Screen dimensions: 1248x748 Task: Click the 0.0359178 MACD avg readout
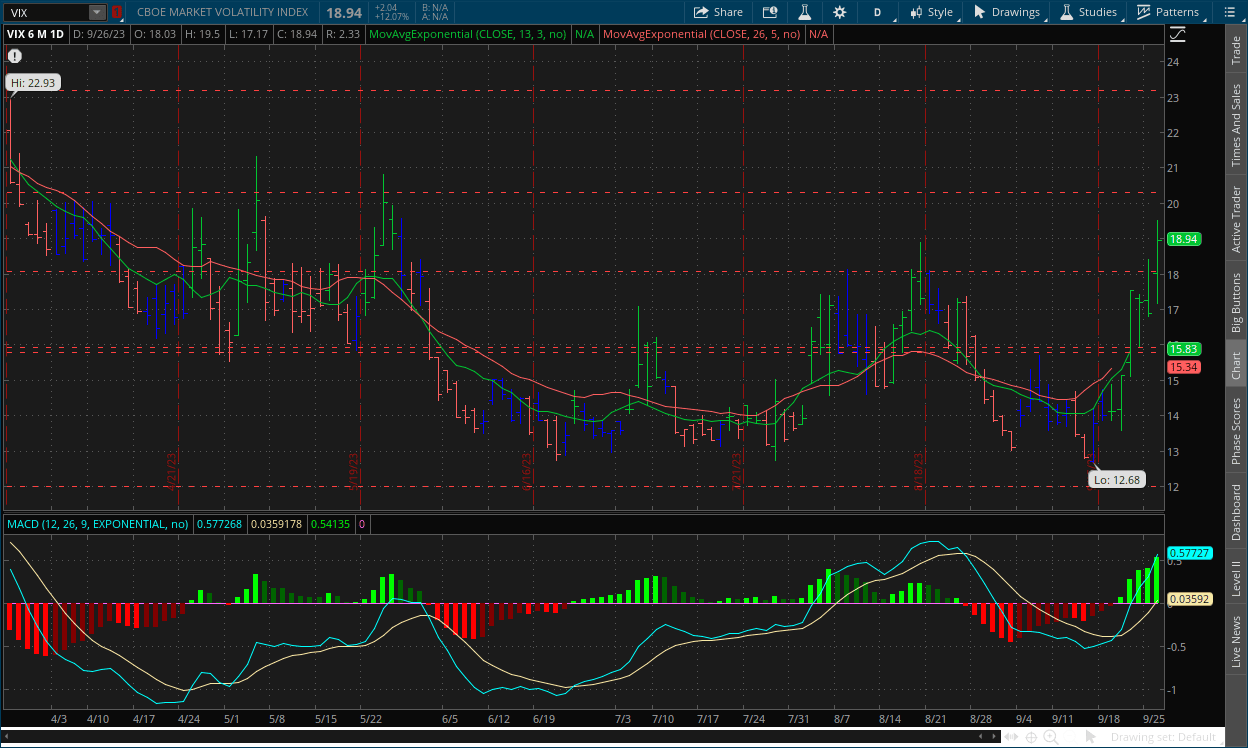click(x=276, y=523)
